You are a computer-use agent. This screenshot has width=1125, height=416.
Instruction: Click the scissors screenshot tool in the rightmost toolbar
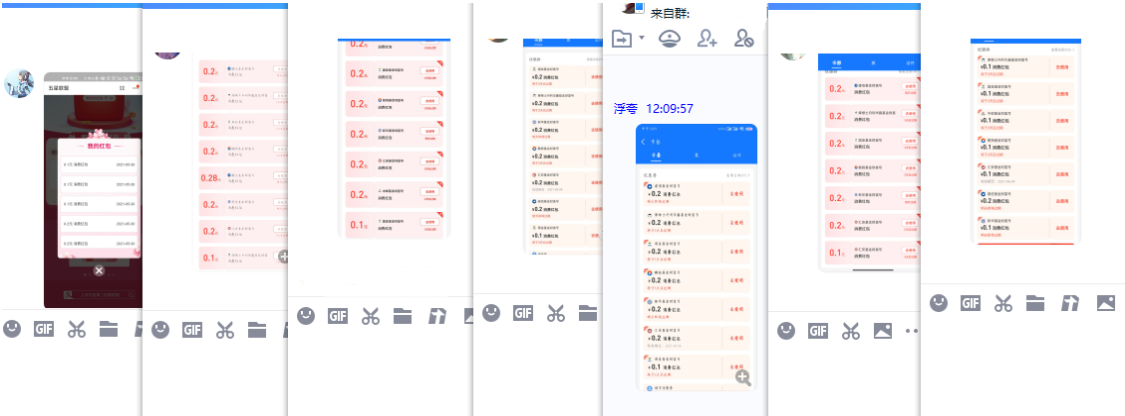(1003, 303)
